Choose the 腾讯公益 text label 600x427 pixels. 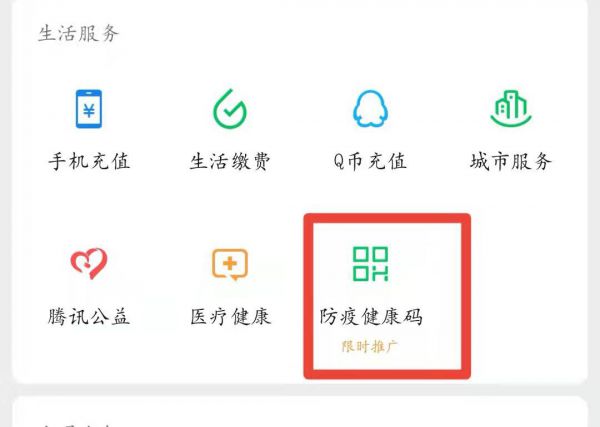(89, 316)
